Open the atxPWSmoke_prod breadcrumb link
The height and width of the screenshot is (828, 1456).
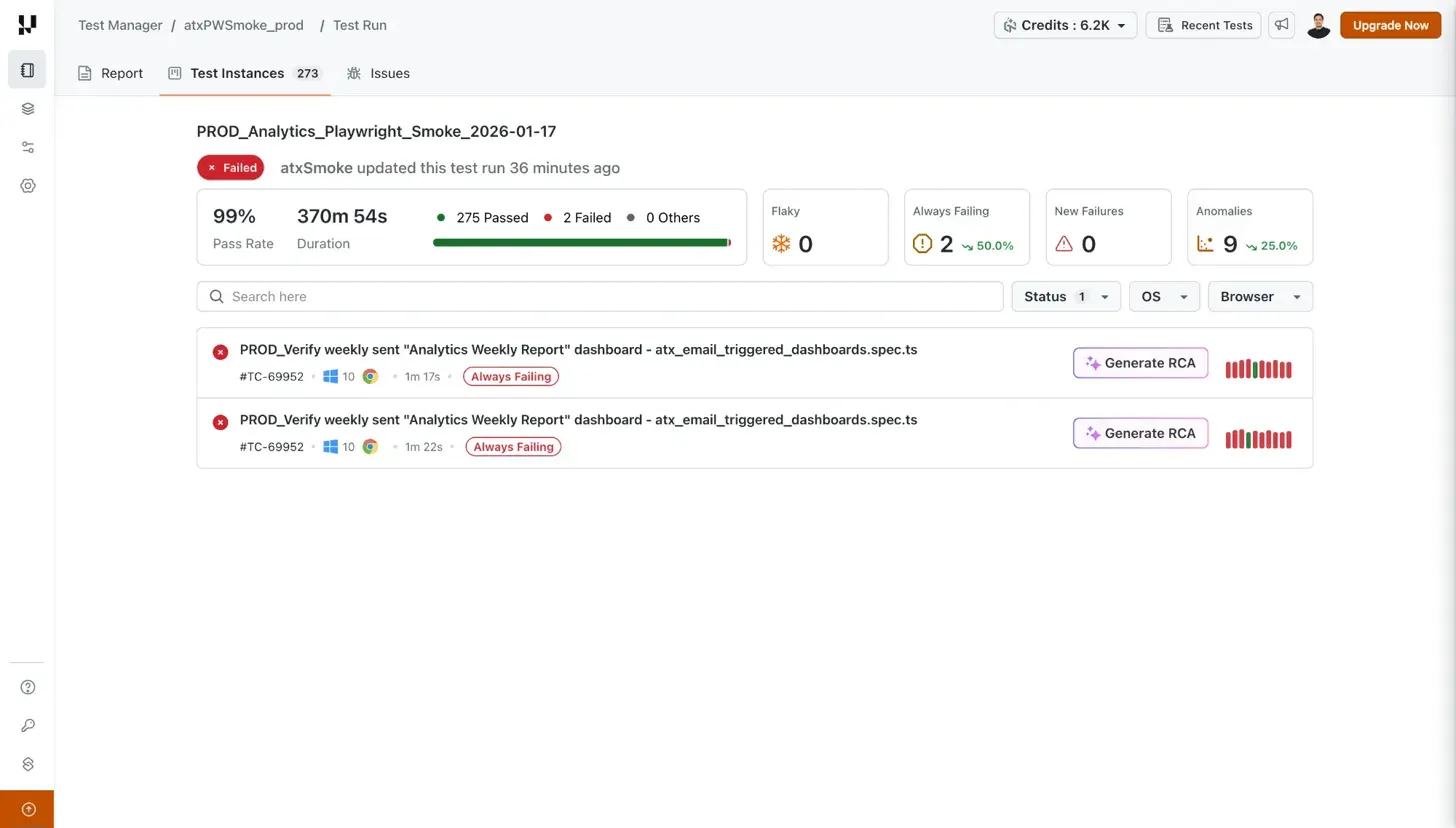[243, 25]
